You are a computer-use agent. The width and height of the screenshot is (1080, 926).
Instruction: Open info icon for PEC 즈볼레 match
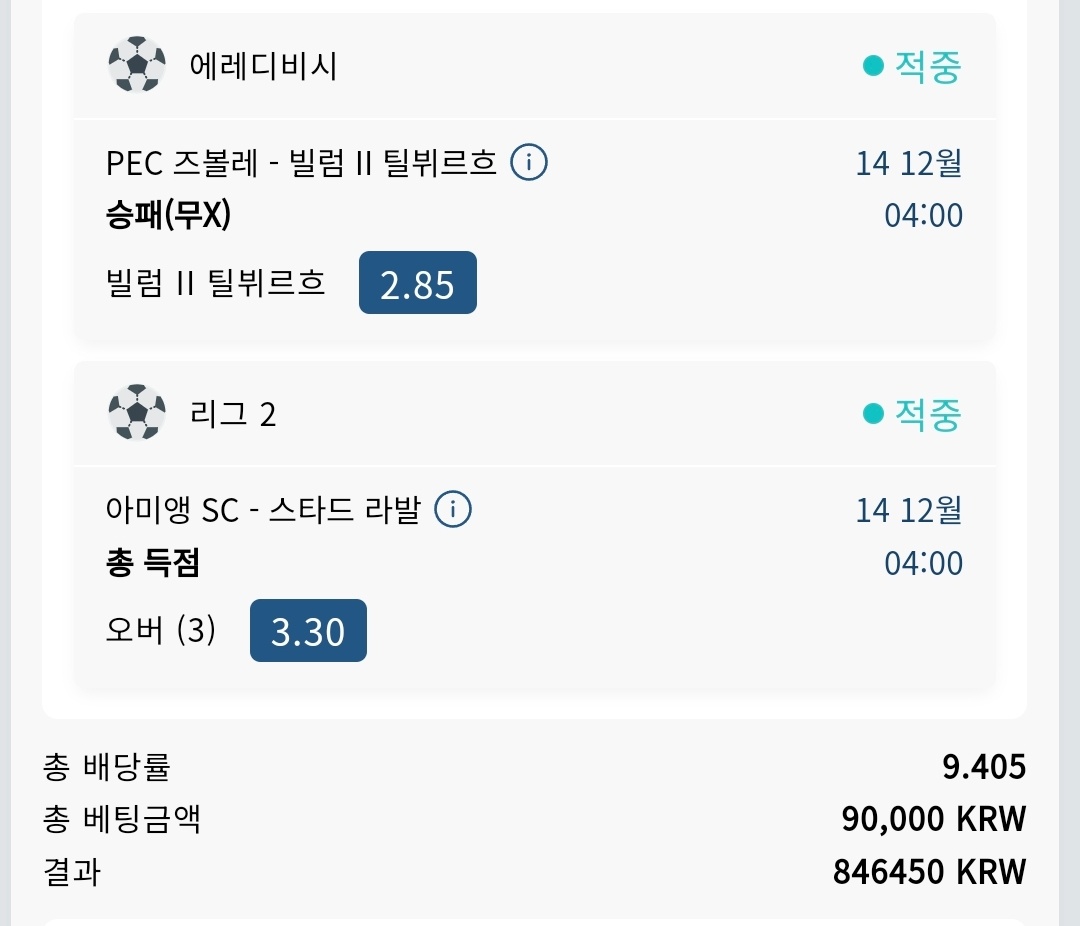tap(529, 162)
